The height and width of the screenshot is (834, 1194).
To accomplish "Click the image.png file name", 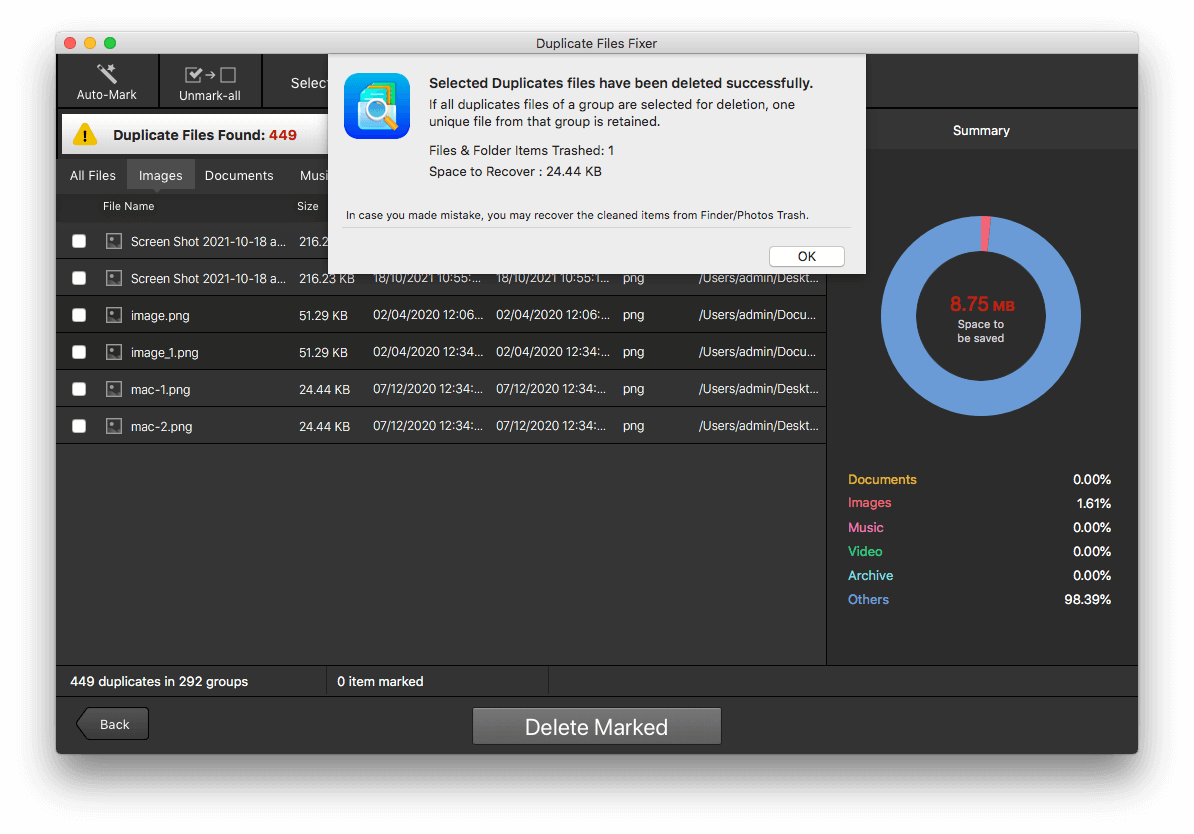I will tap(160, 315).
